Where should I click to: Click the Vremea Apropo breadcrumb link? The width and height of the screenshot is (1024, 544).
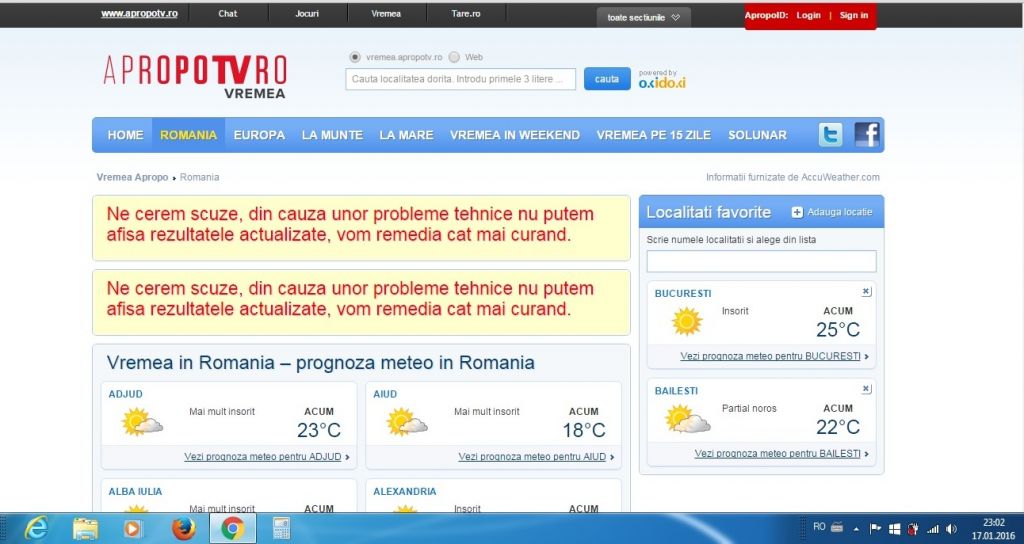(x=132, y=177)
